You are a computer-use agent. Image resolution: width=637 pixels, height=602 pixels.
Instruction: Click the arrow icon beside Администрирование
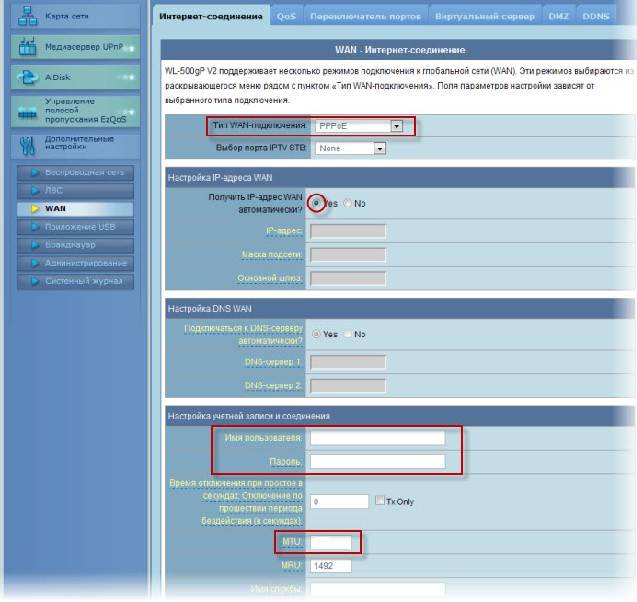(35, 263)
